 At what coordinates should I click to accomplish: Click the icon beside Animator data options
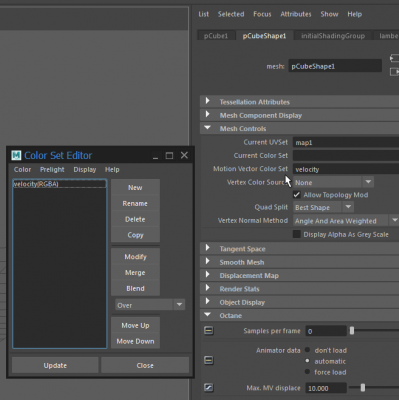(x=209, y=360)
